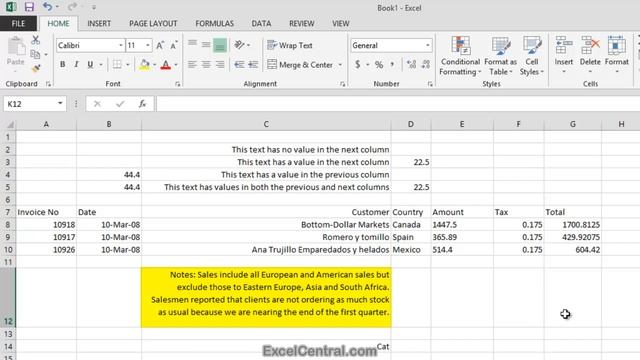Click the Merge & Center button

pos(300,64)
